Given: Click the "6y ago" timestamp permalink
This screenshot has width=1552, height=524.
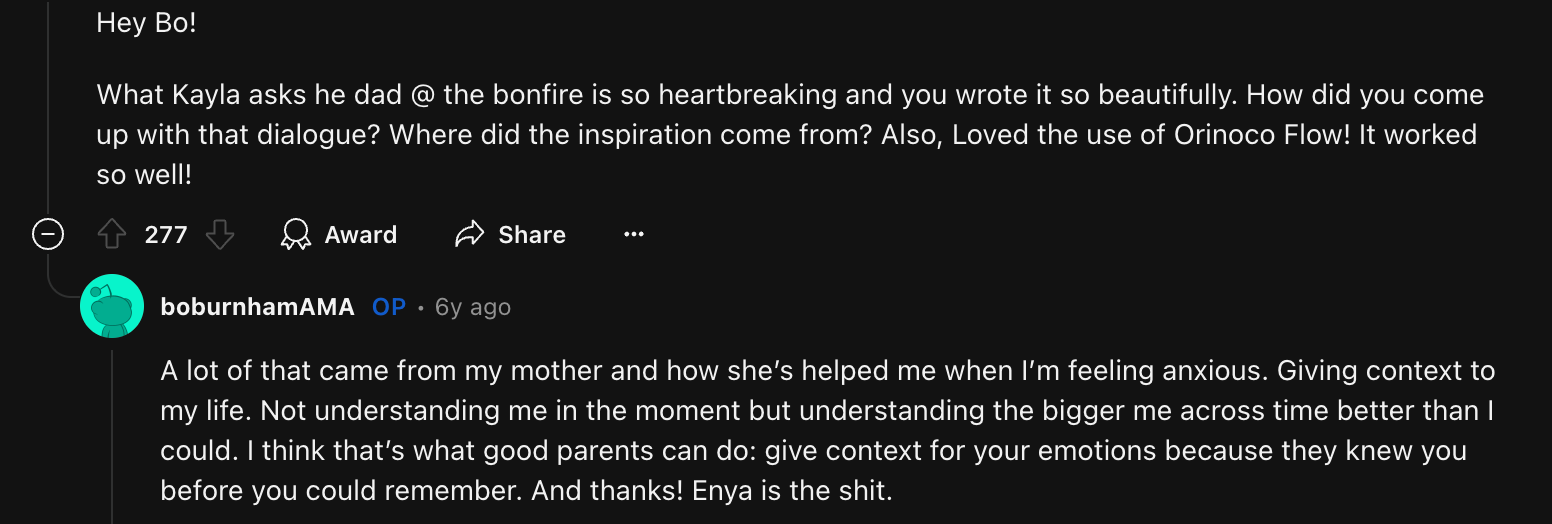Looking at the screenshot, I should pyautogui.click(x=473, y=307).
